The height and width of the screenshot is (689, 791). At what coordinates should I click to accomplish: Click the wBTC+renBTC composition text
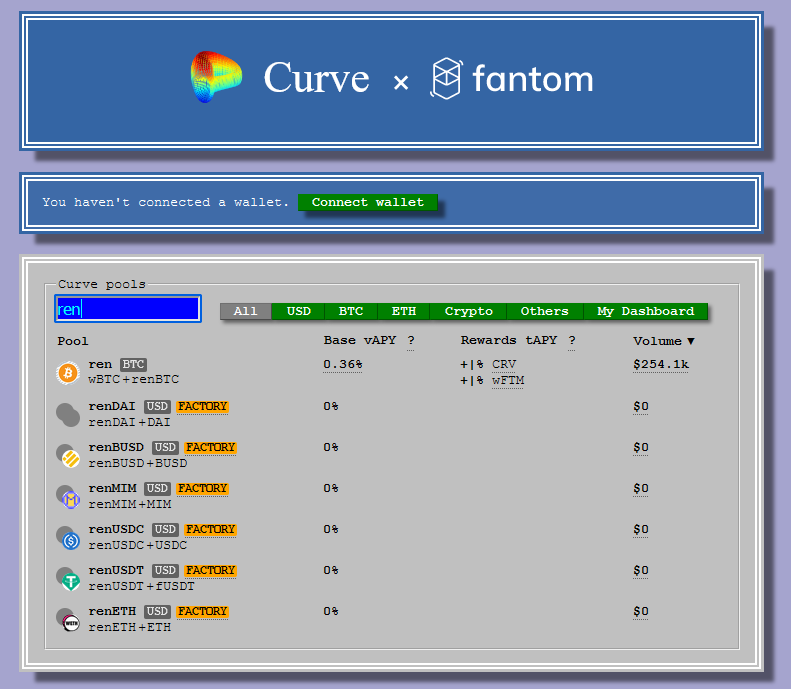click(x=134, y=379)
